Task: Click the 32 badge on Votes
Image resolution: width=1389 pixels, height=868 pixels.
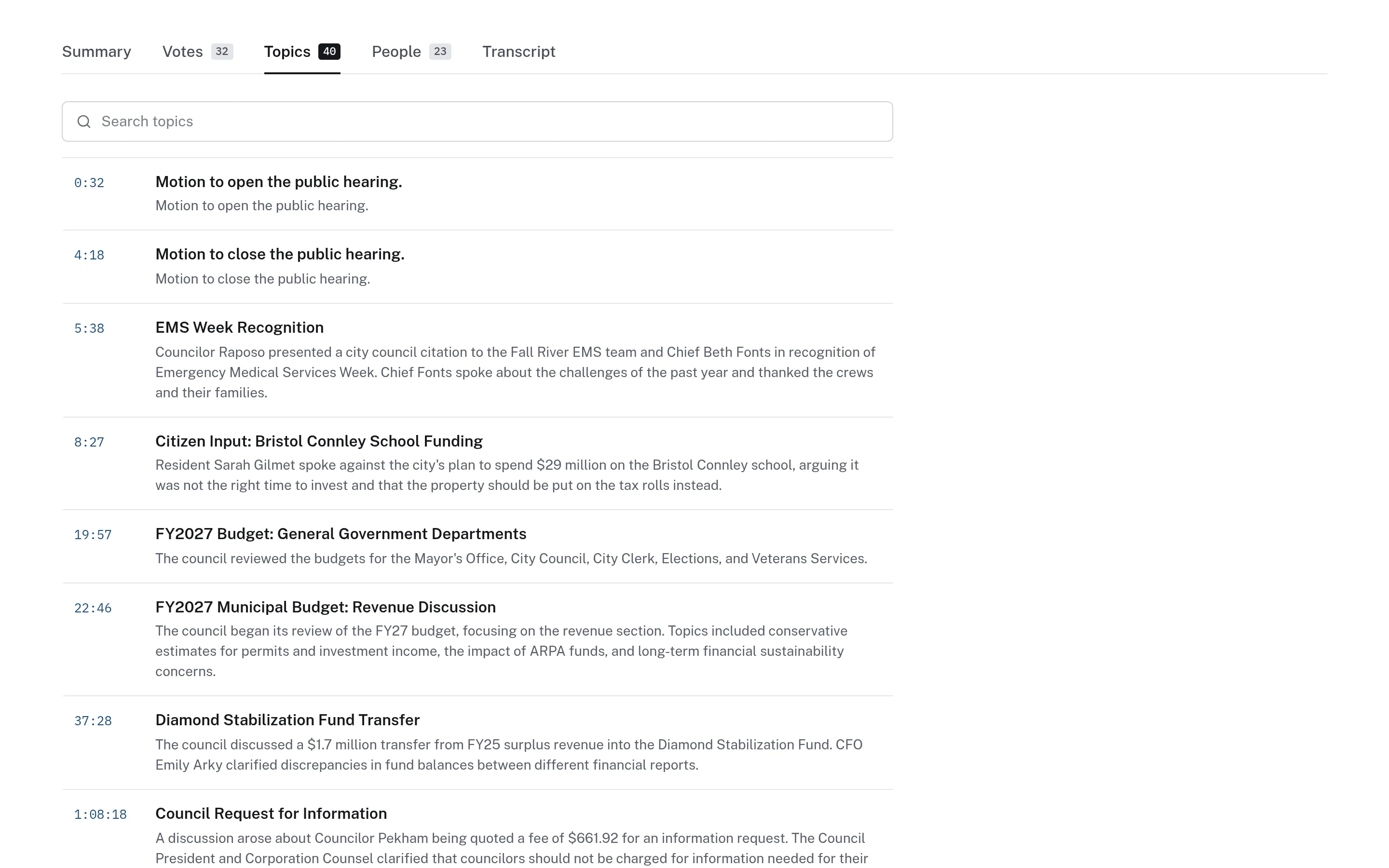Action: click(222, 52)
